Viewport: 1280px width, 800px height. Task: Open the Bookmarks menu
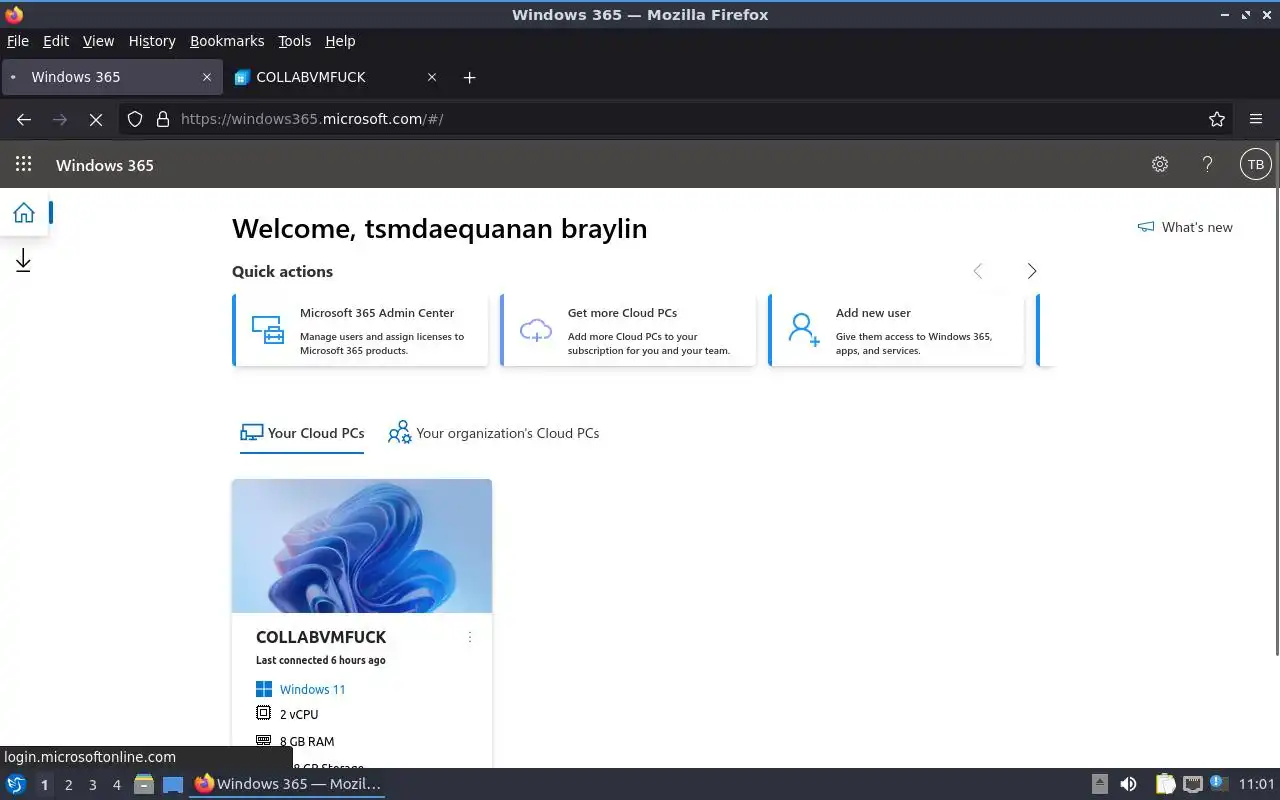click(x=227, y=41)
